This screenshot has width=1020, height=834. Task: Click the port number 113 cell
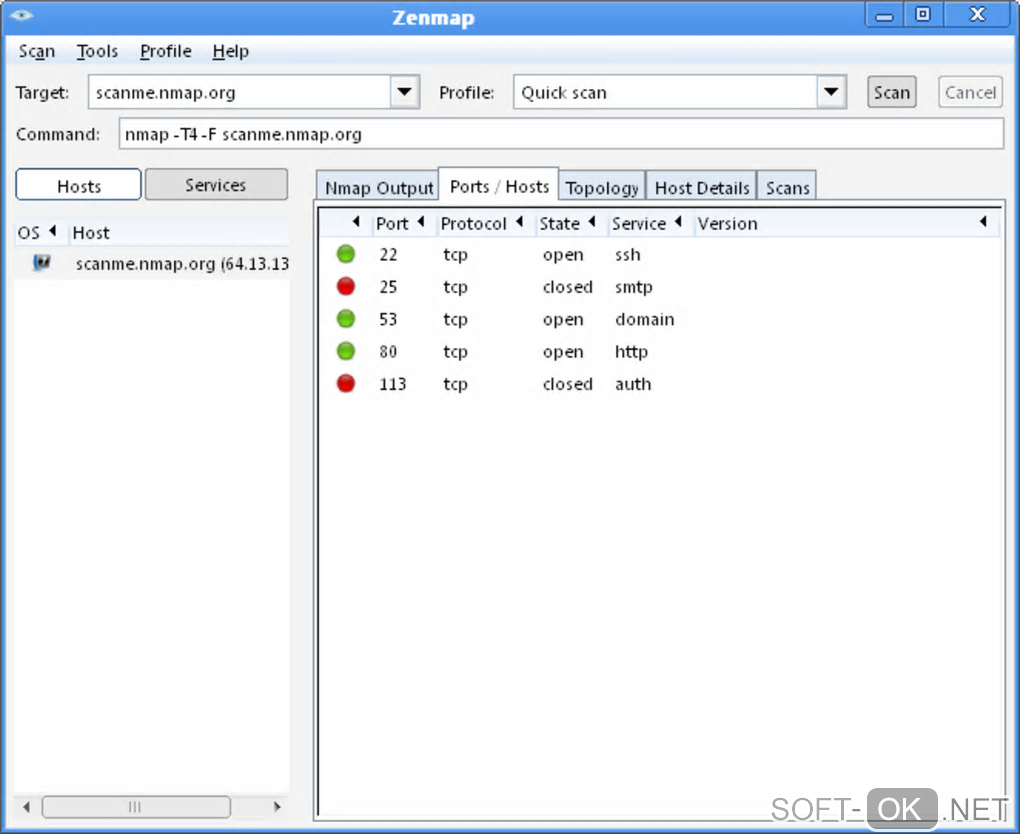(x=393, y=384)
